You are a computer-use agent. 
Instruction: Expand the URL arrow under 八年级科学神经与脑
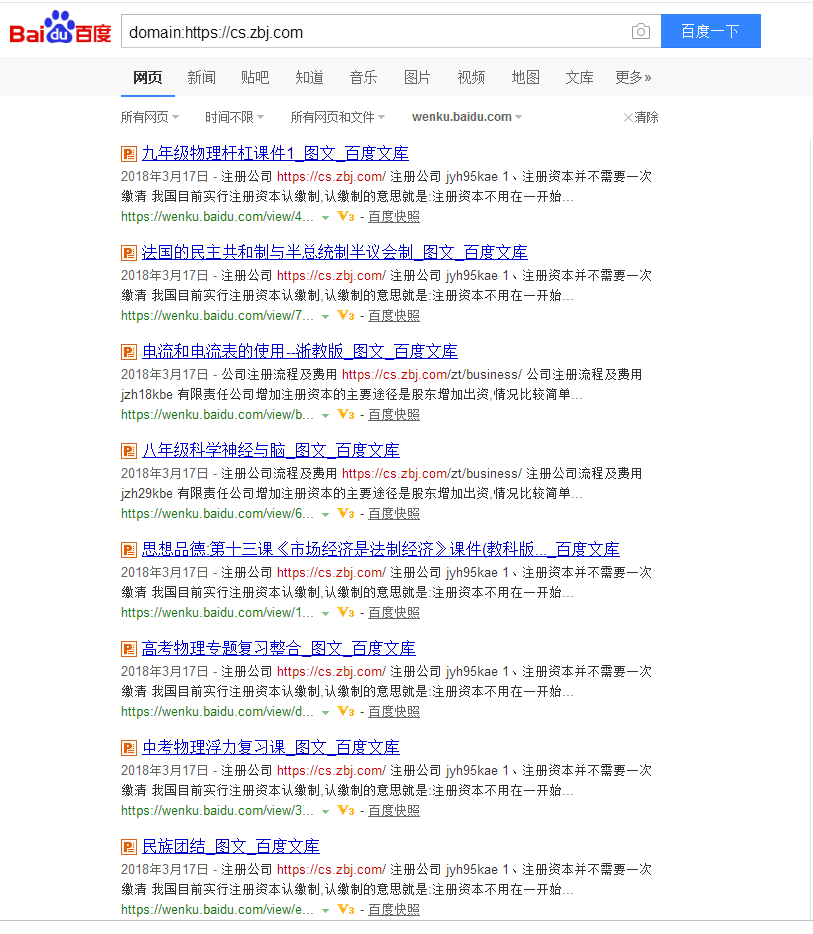pos(325,514)
